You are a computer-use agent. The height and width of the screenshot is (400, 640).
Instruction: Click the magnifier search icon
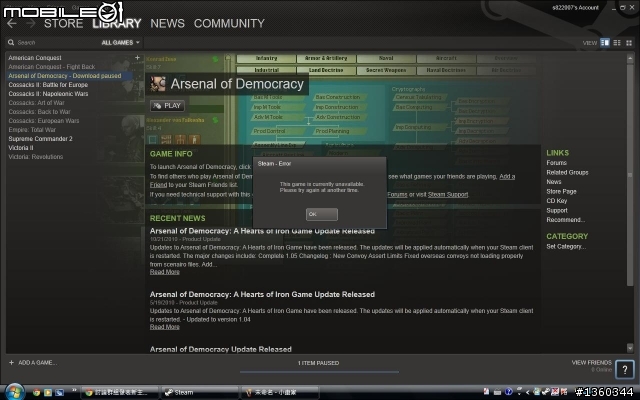11,42
